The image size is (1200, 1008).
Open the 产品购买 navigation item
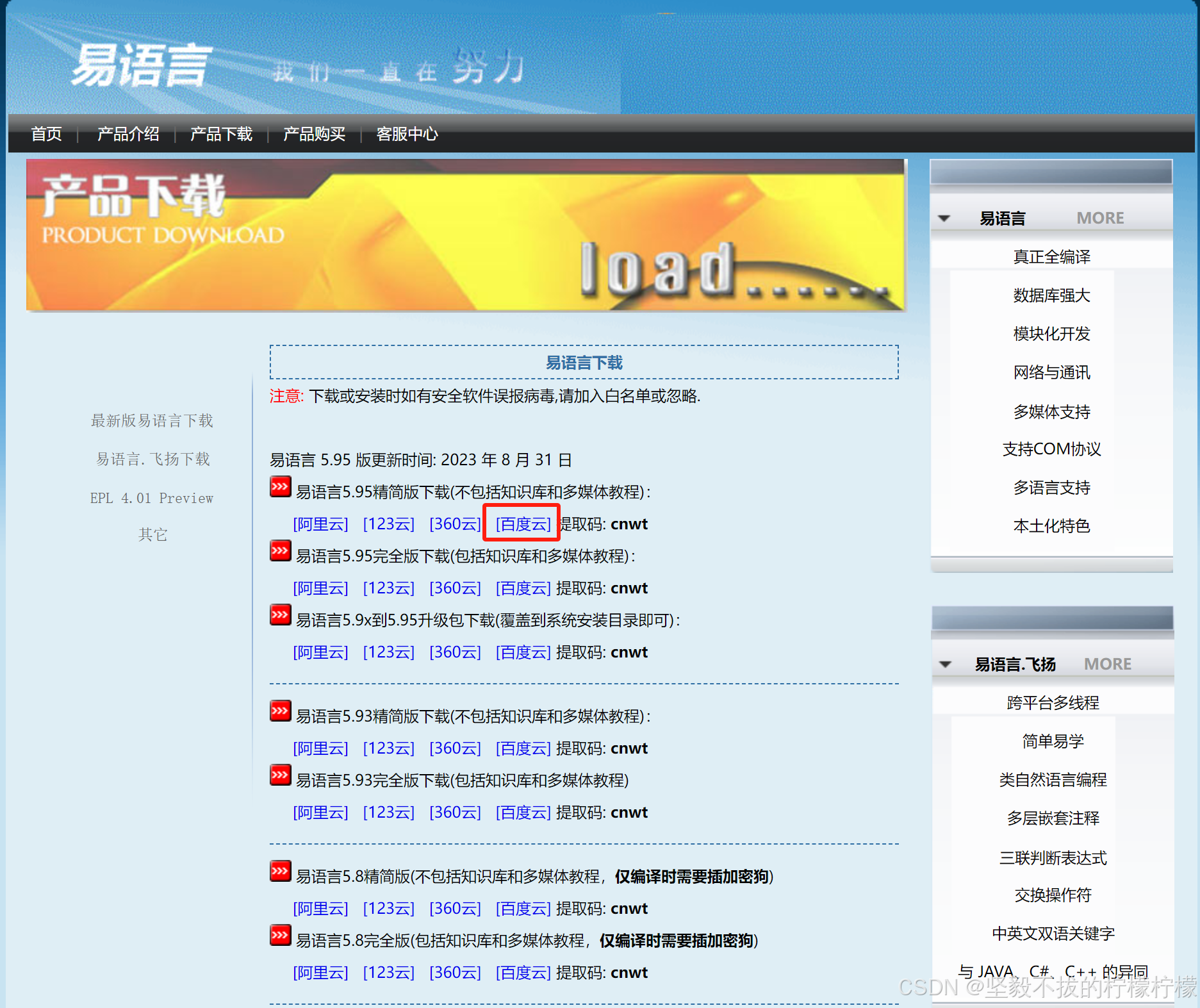coord(314,134)
